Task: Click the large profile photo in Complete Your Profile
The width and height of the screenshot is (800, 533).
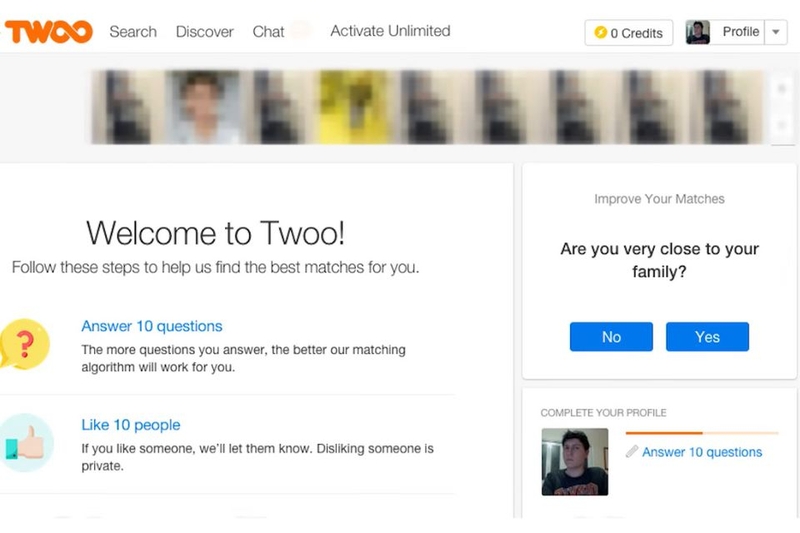Action: (x=575, y=462)
